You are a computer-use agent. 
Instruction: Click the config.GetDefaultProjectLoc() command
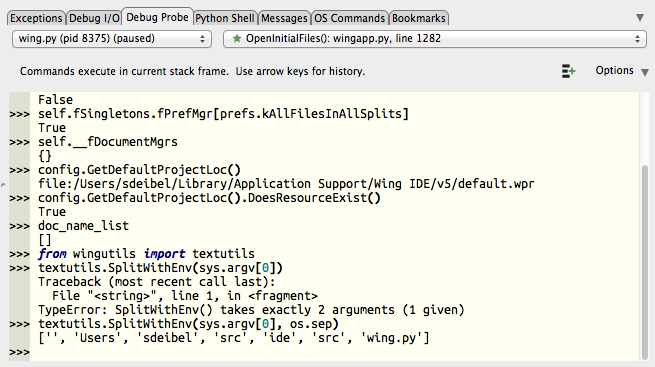[x=140, y=170]
